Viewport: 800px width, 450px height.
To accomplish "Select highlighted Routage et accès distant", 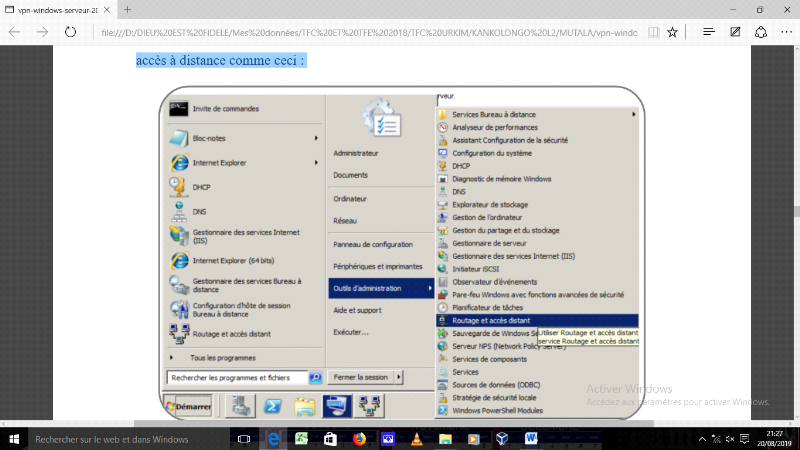I will tap(537, 320).
